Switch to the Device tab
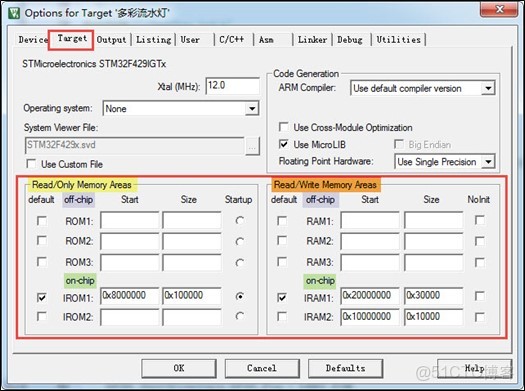This screenshot has width=525, height=391. click(33, 40)
